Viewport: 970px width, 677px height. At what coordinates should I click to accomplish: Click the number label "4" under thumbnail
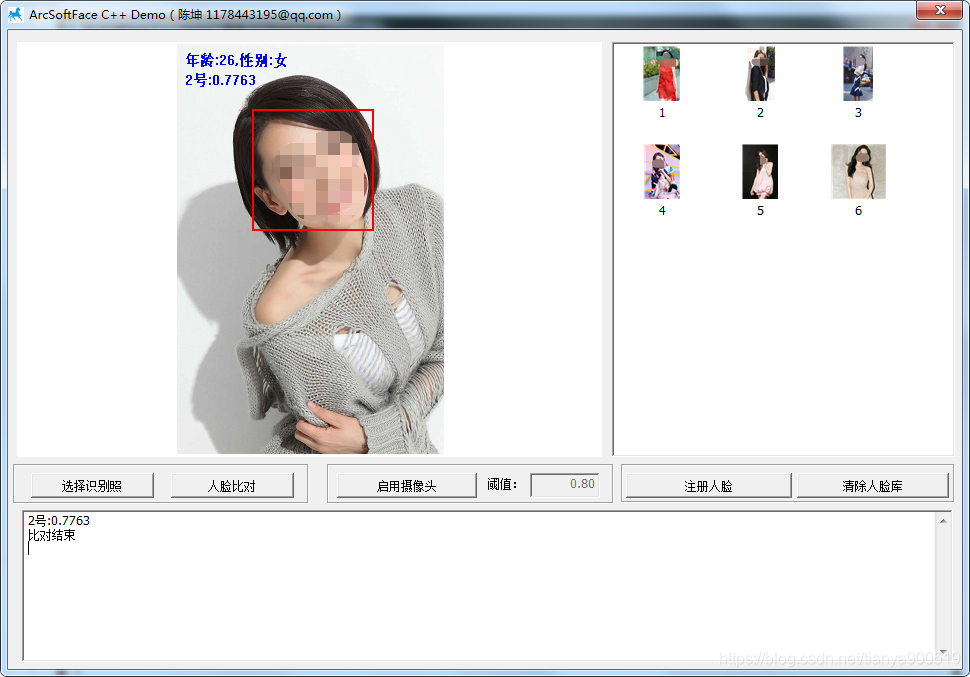(662, 211)
